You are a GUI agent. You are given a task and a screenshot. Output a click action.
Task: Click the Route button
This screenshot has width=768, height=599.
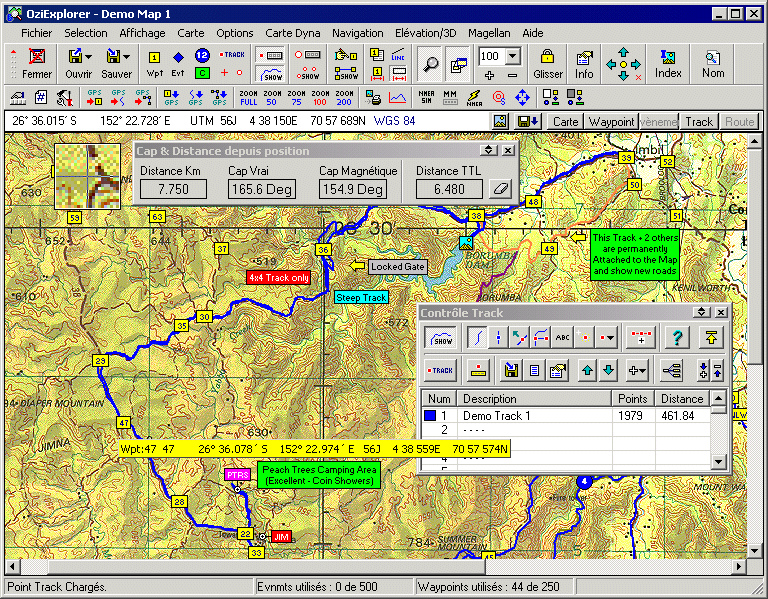pos(739,121)
